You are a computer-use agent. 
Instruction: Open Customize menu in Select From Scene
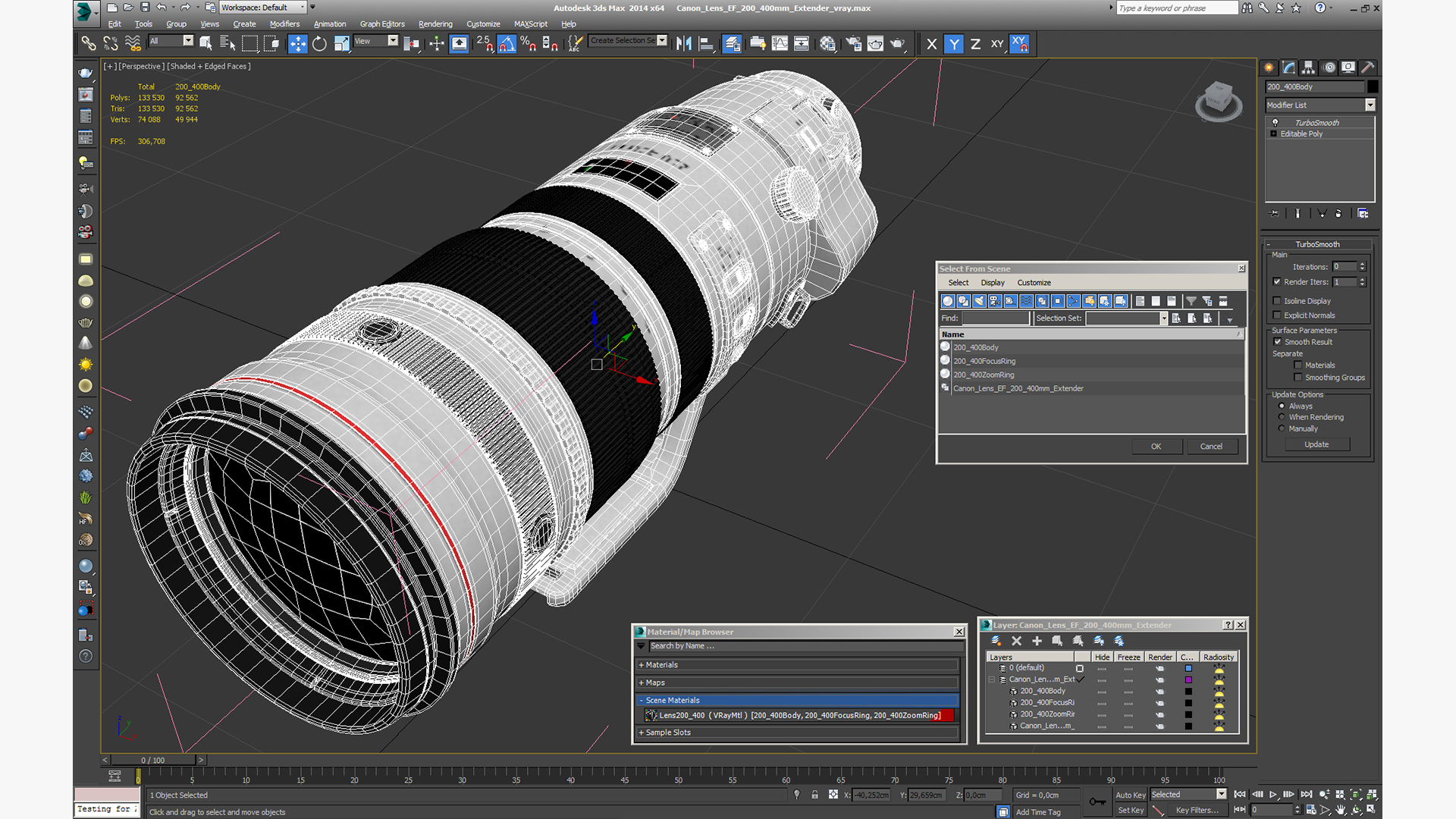(x=1034, y=283)
